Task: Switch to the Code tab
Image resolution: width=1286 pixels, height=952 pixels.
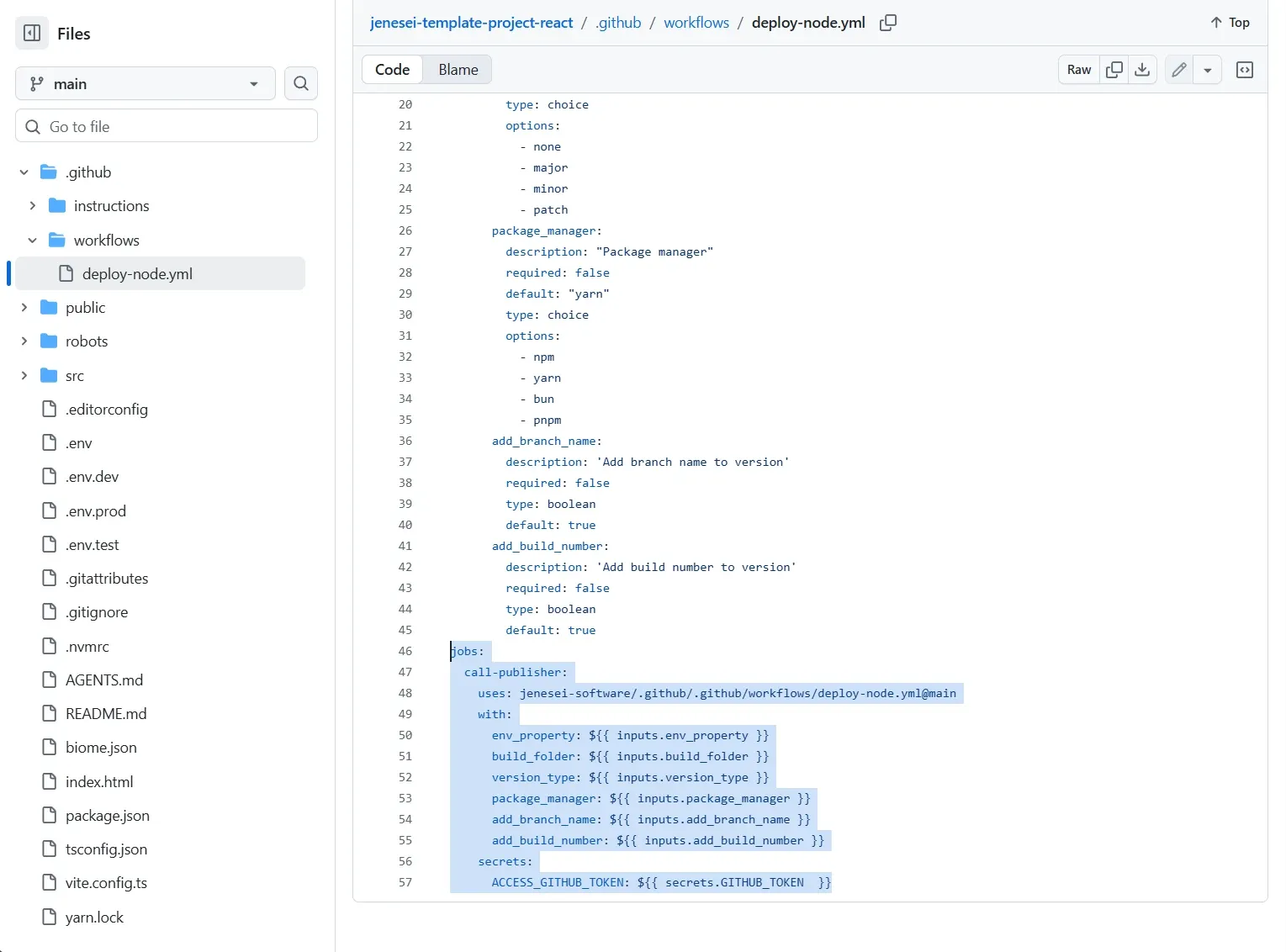Action: click(393, 70)
